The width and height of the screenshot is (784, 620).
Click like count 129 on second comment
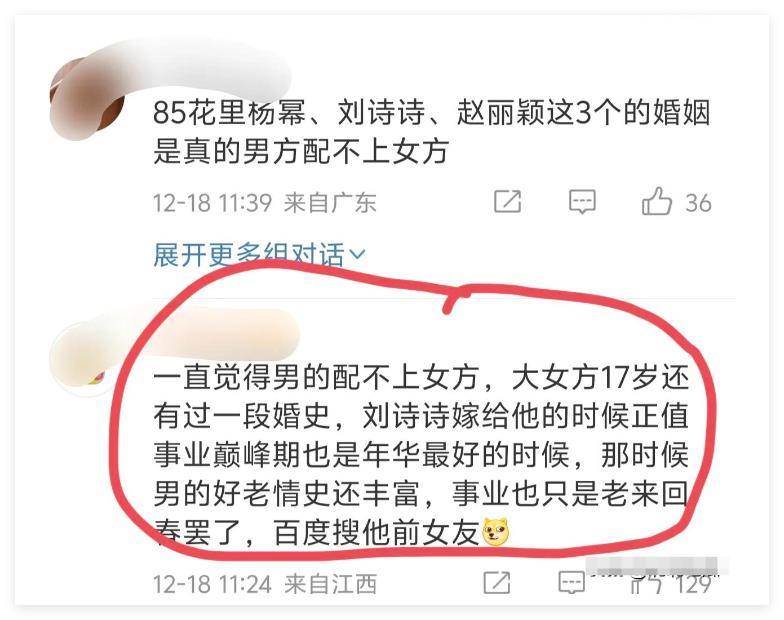pyautogui.click(x=692, y=584)
